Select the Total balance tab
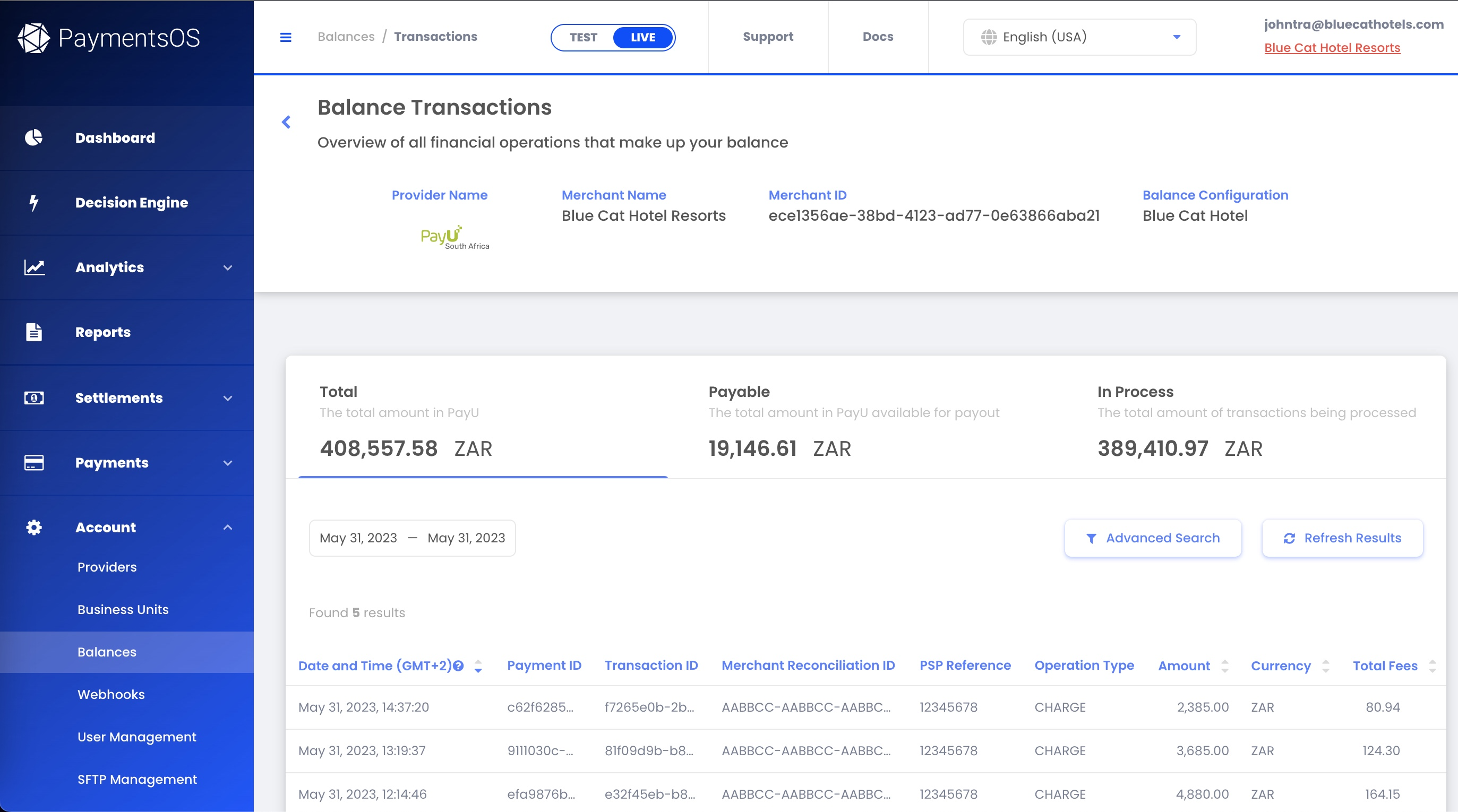This screenshot has width=1458, height=812. (x=483, y=421)
